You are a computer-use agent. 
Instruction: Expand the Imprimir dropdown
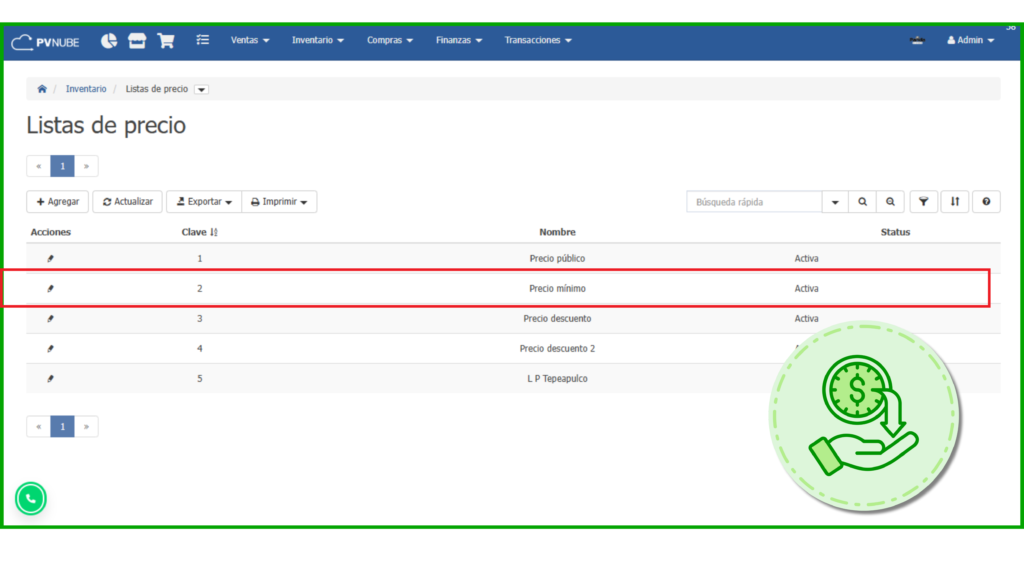pyautogui.click(x=279, y=202)
